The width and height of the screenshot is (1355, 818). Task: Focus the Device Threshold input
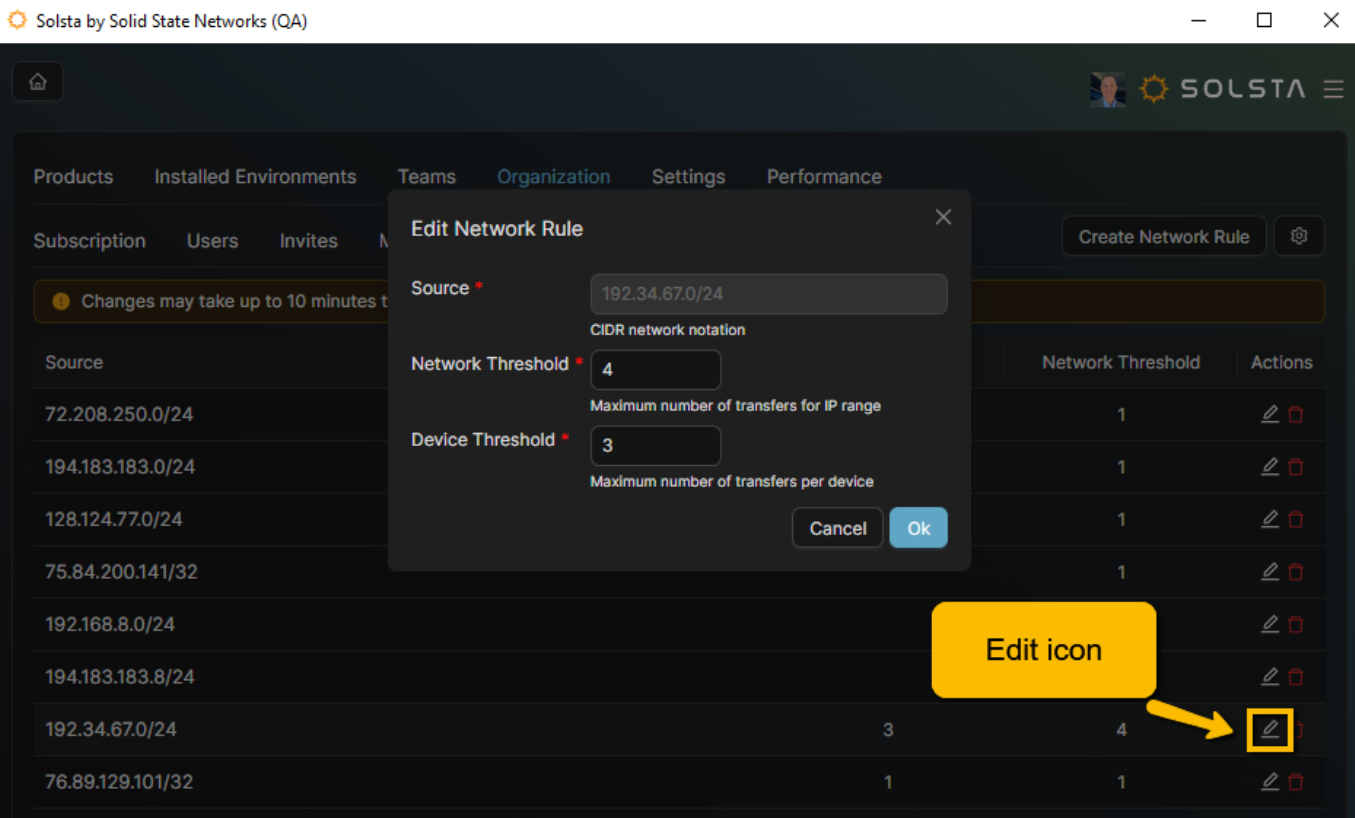656,446
